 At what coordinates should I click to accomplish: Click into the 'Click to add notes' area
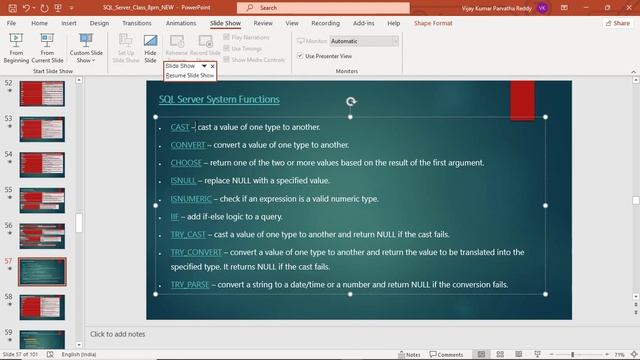[118, 334]
